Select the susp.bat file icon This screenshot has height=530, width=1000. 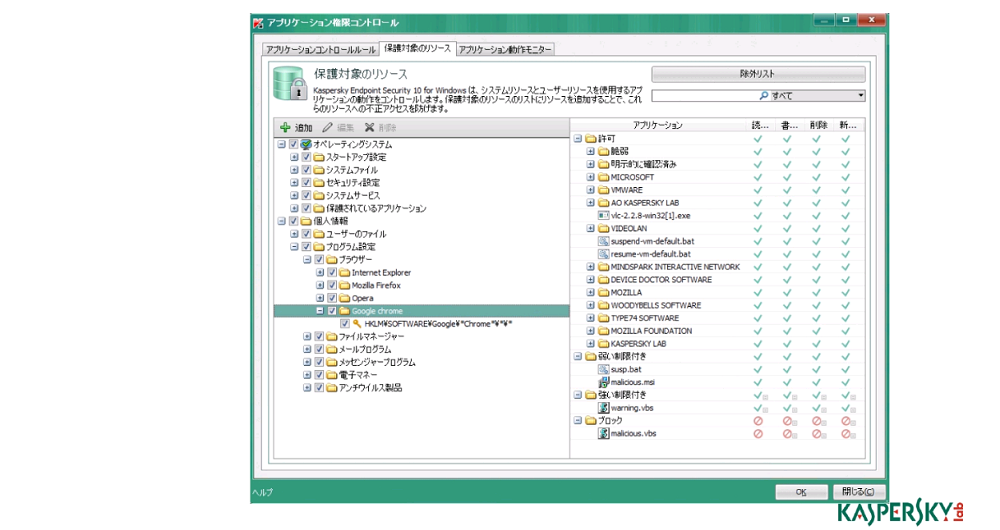[603, 369]
